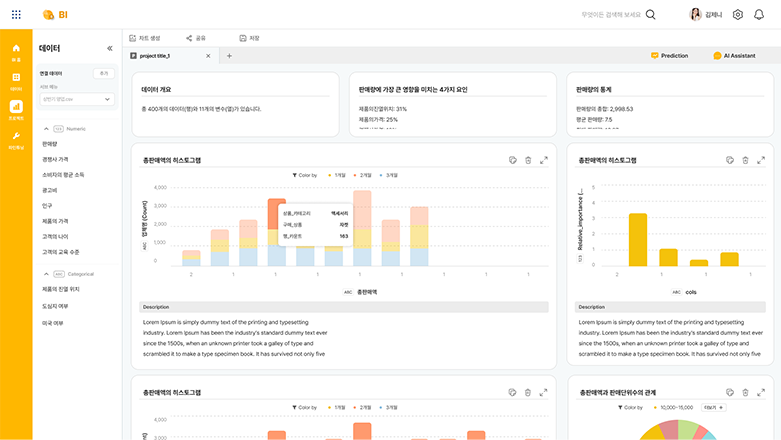Open color palette on 총판매액과 판매단위수의 관계 card
Screen dimensions: 781x440
click(x=730, y=392)
